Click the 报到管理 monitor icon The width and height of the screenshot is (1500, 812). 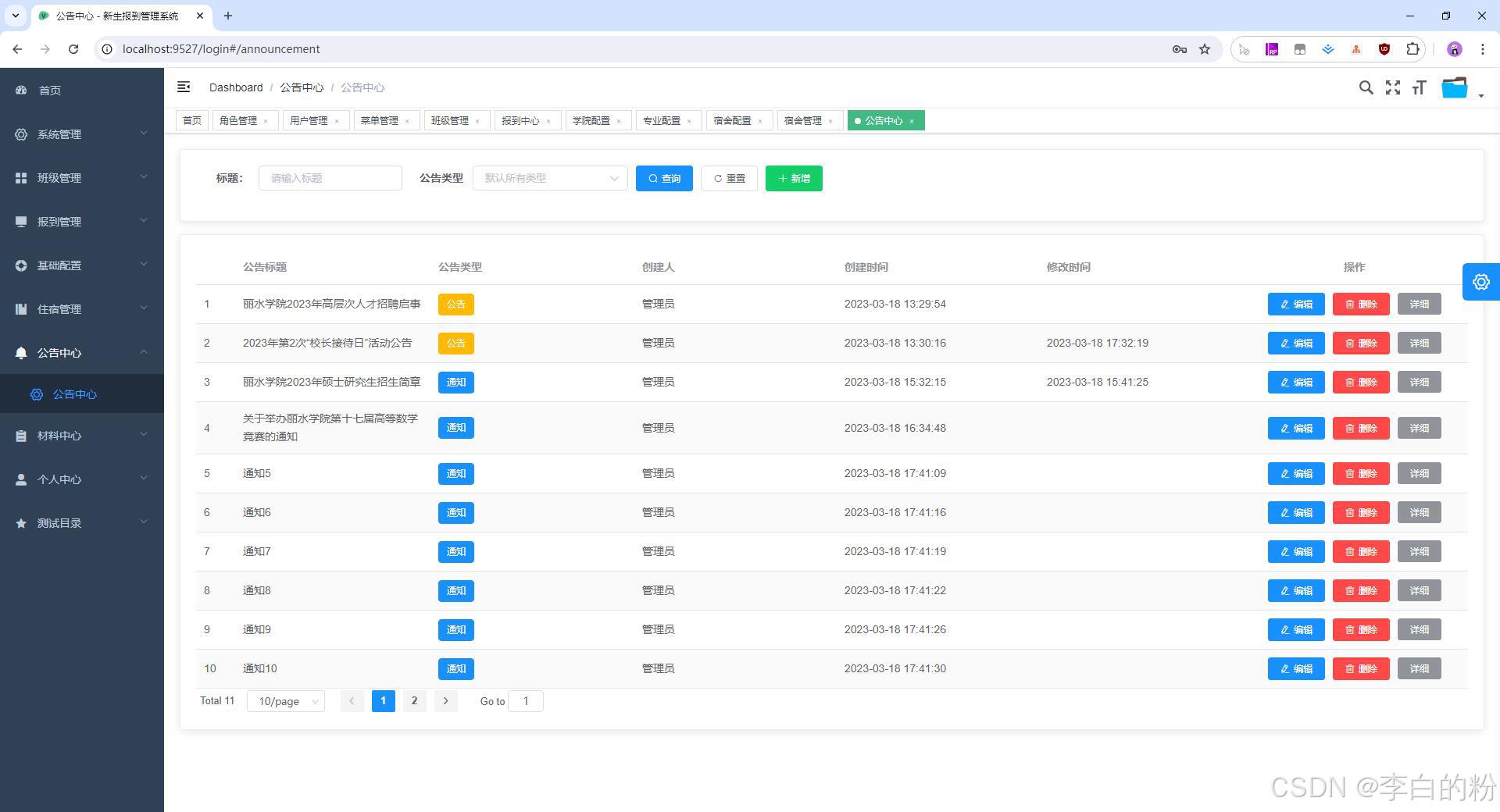pos(21,222)
